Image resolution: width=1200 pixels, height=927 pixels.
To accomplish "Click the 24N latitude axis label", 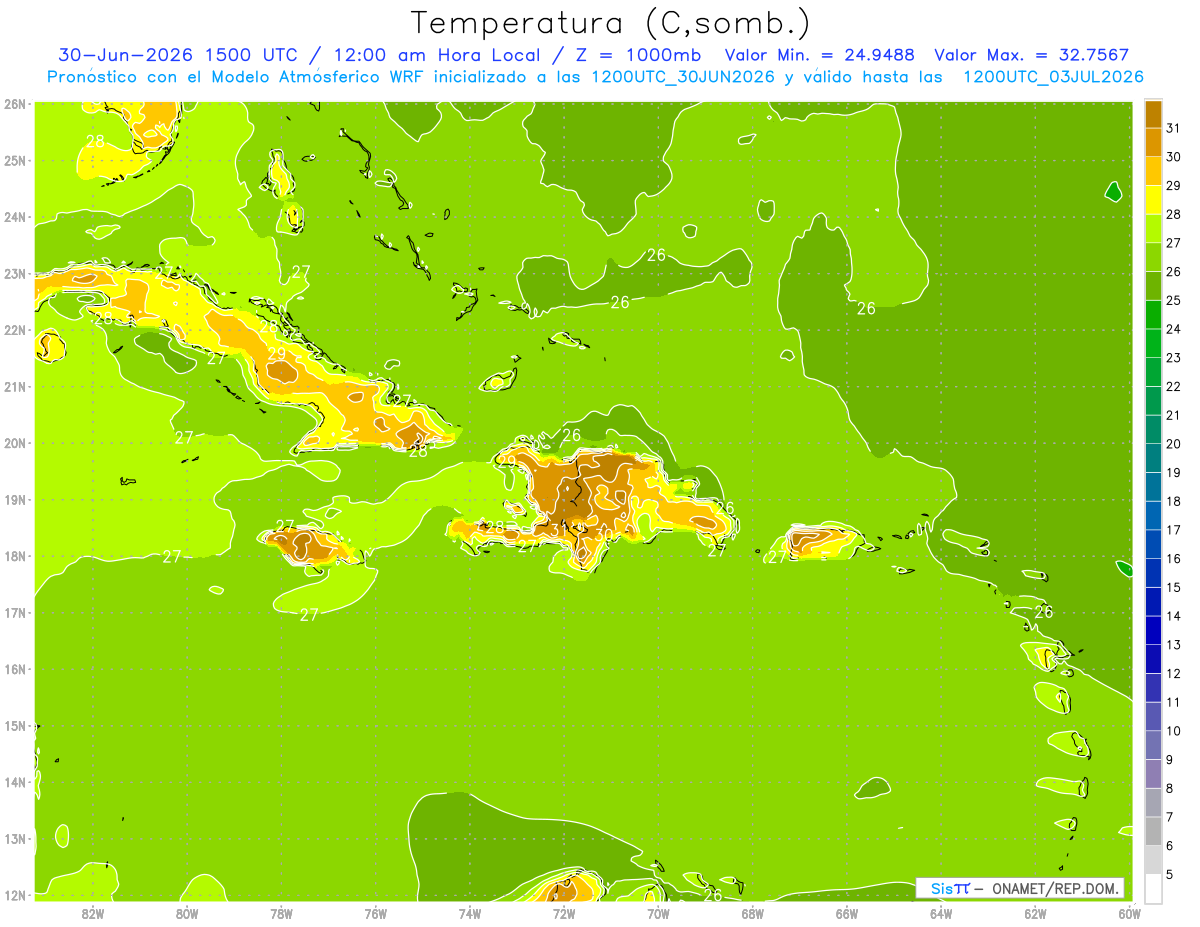I will pos(15,217).
